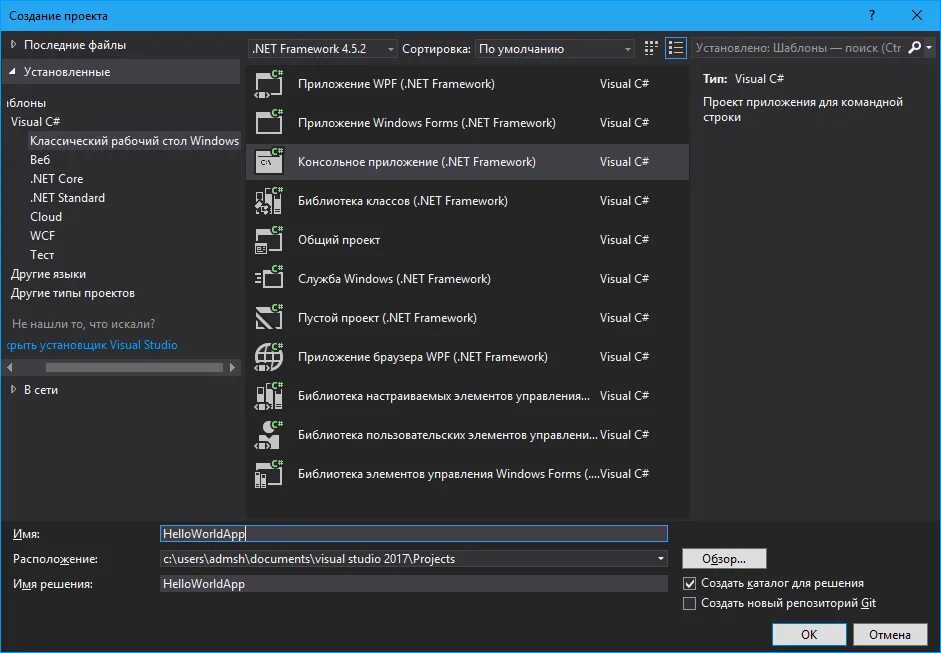This screenshot has width=941, height=653.
Task: Click the search magnifier icon
Action: click(x=915, y=47)
